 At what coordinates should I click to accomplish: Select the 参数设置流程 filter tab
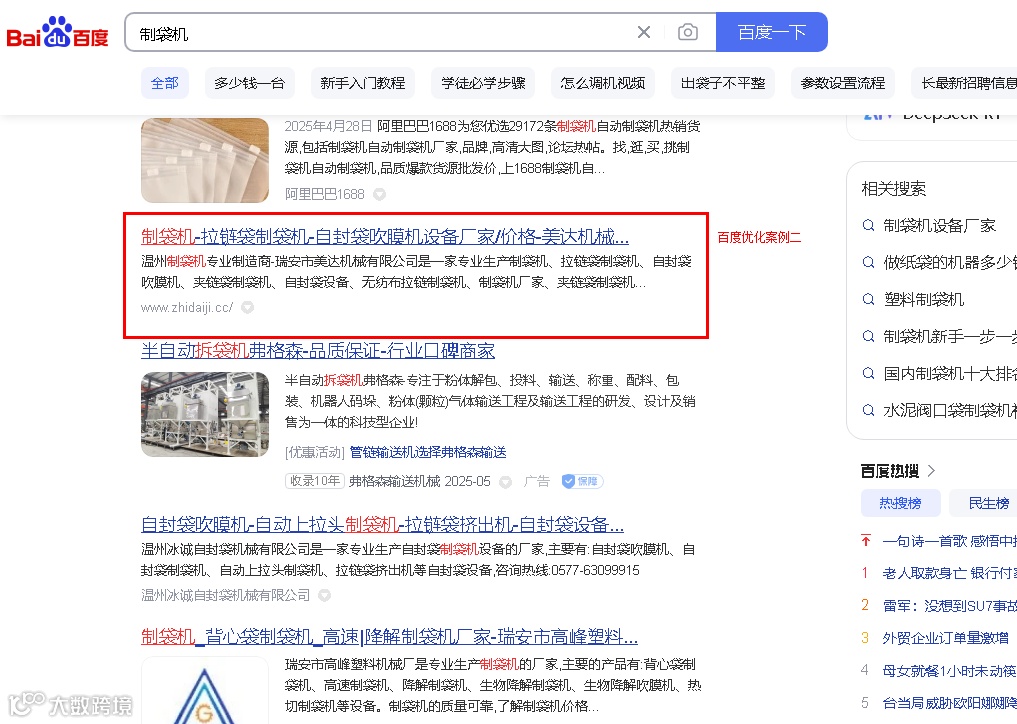click(x=843, y=83)
